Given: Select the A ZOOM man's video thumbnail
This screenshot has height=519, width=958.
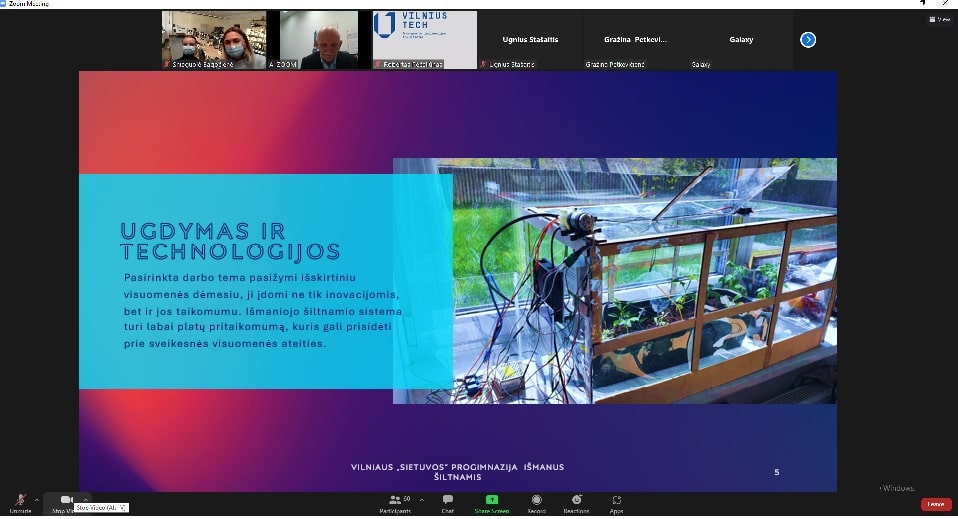Looking at the screenshot, I should pyautogui.click(x=319, y=40).
